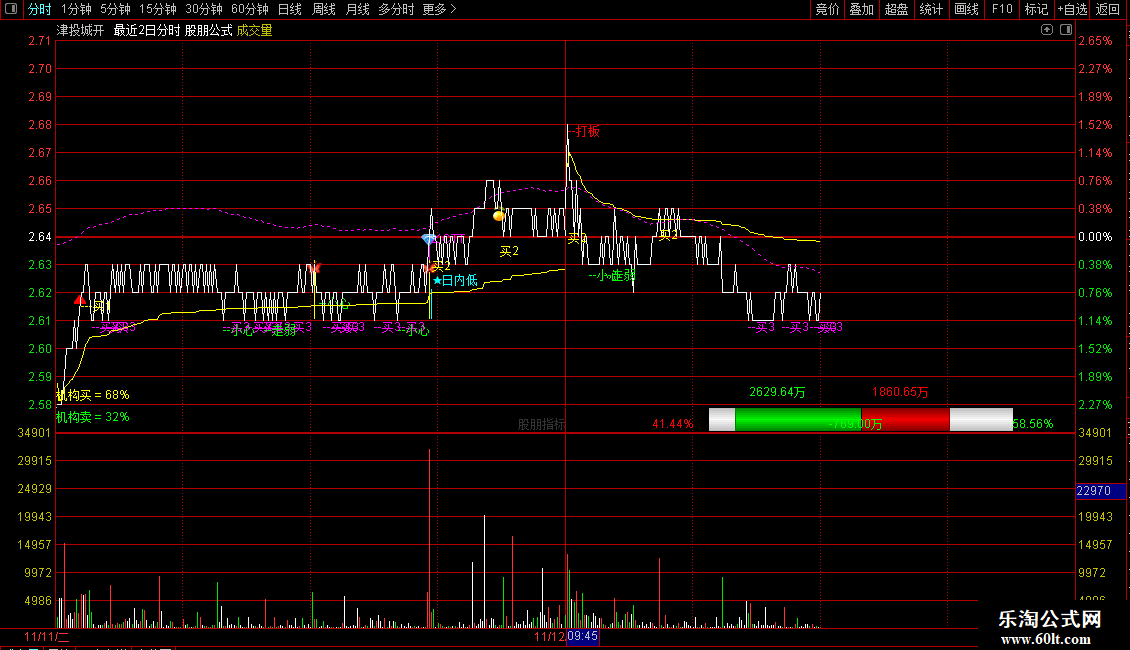Image resolution: width=1130 pixels, height=650 pixels.
Task: Select the 多分时 multi-day view
Action: coord(396,9)
